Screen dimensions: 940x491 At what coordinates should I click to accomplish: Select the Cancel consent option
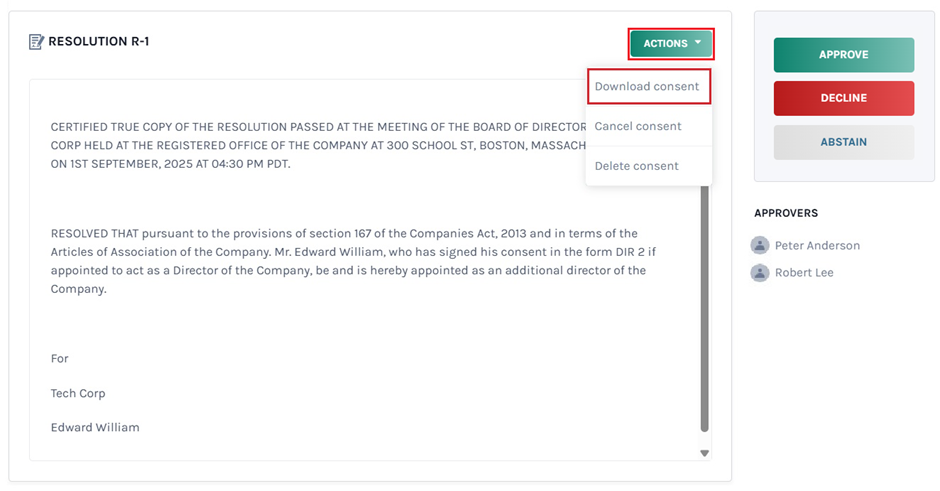638,126
